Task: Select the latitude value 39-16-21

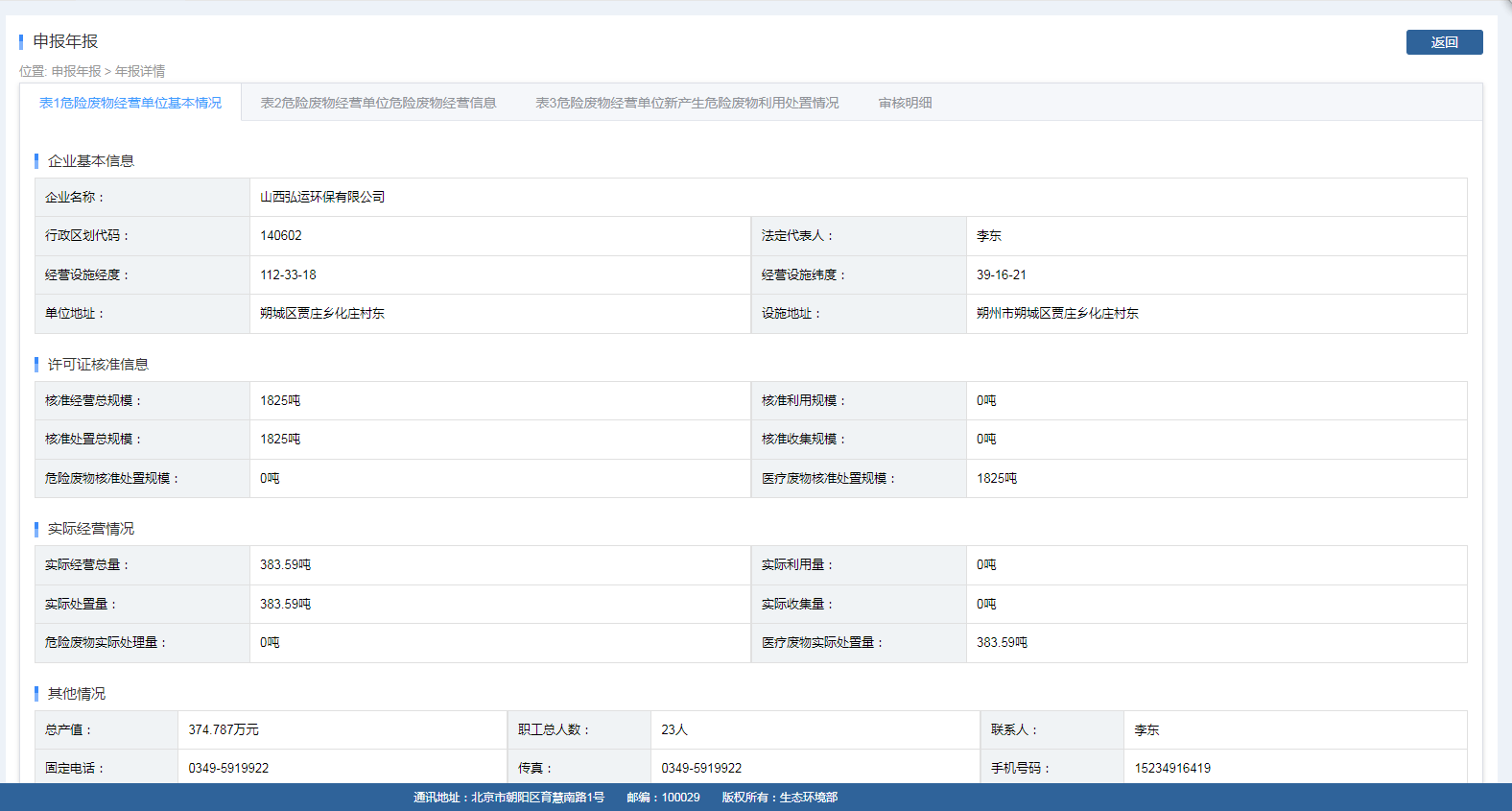Action: [1001, 274]
